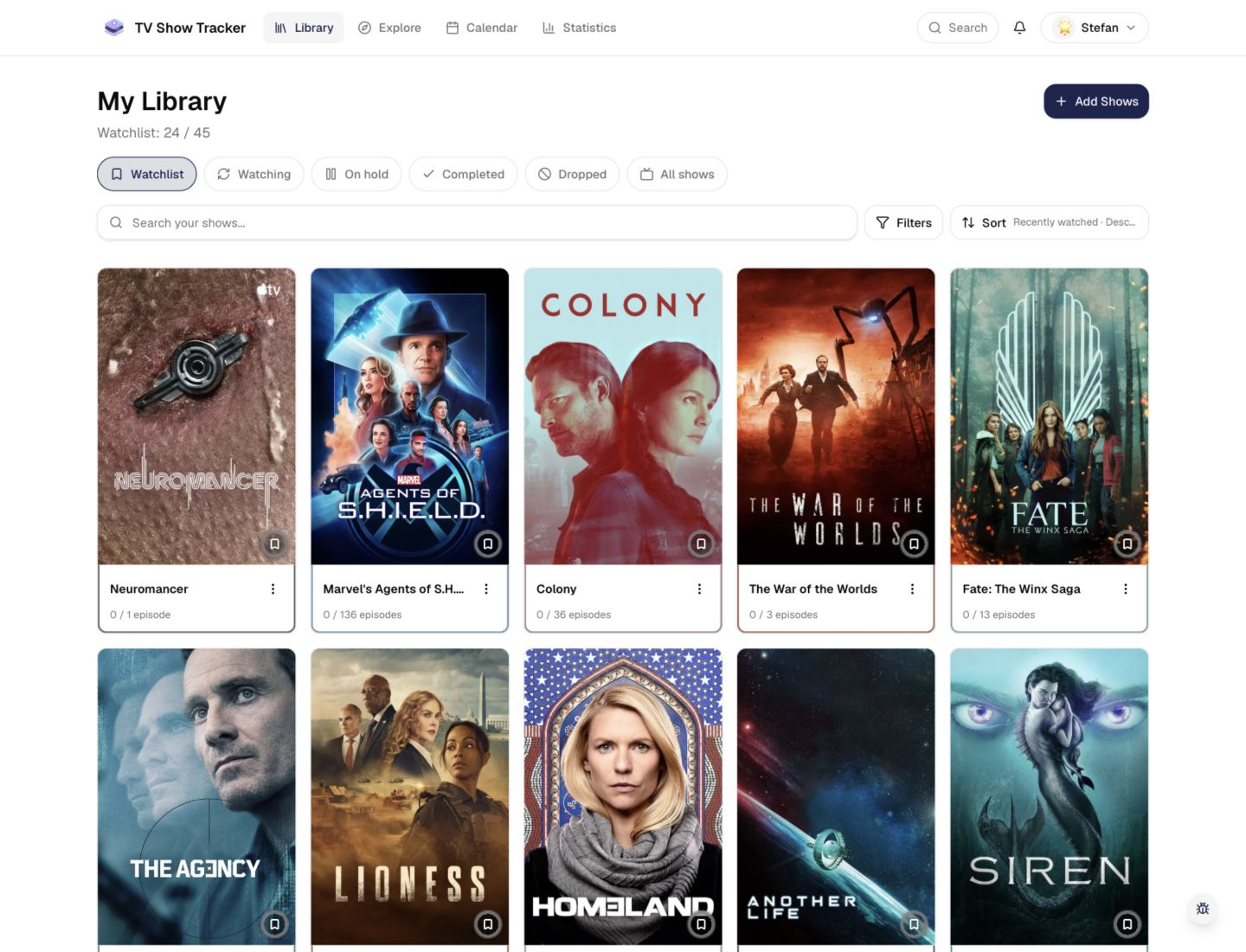Expand the Stefan user menu

click(1095, 28)
